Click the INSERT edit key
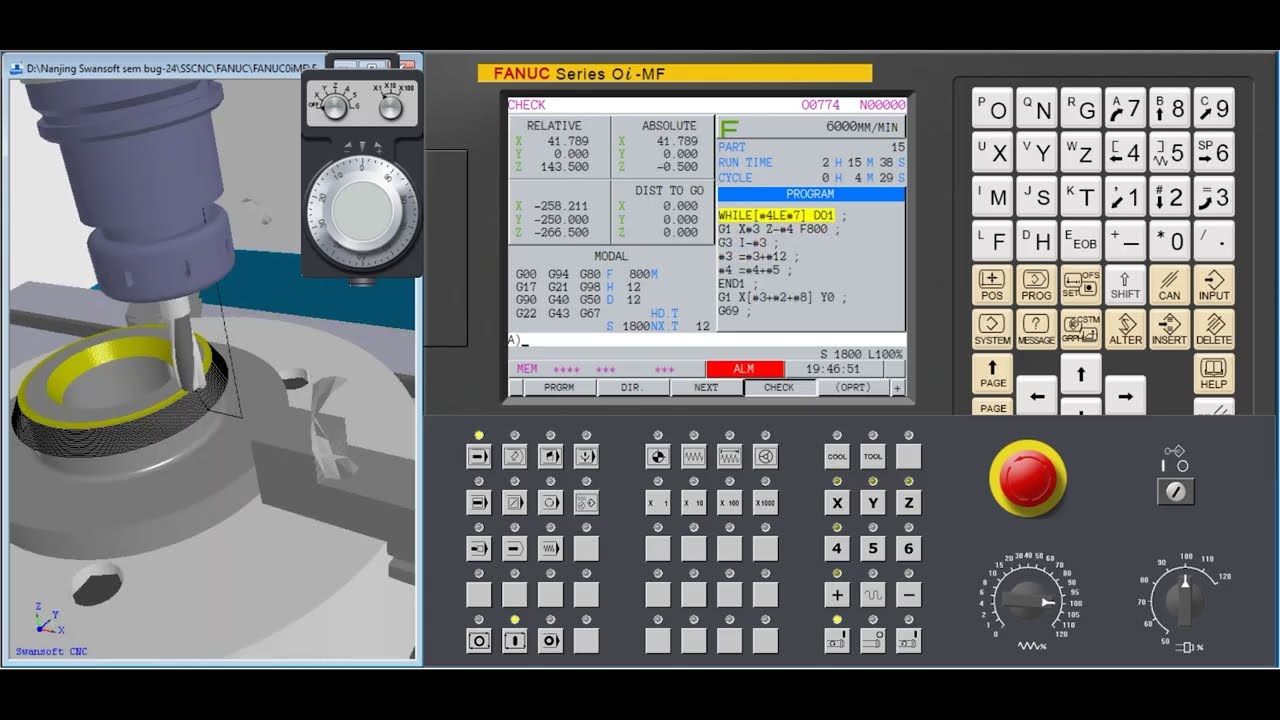Screen dimensions: 1280x720 [1169, 329]
